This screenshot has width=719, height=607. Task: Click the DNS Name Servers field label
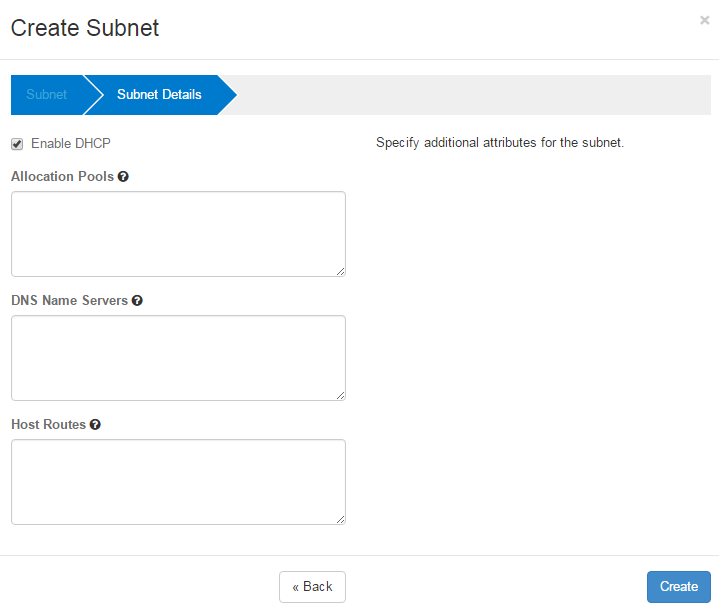pyautogui.click(x=69, y=301)
